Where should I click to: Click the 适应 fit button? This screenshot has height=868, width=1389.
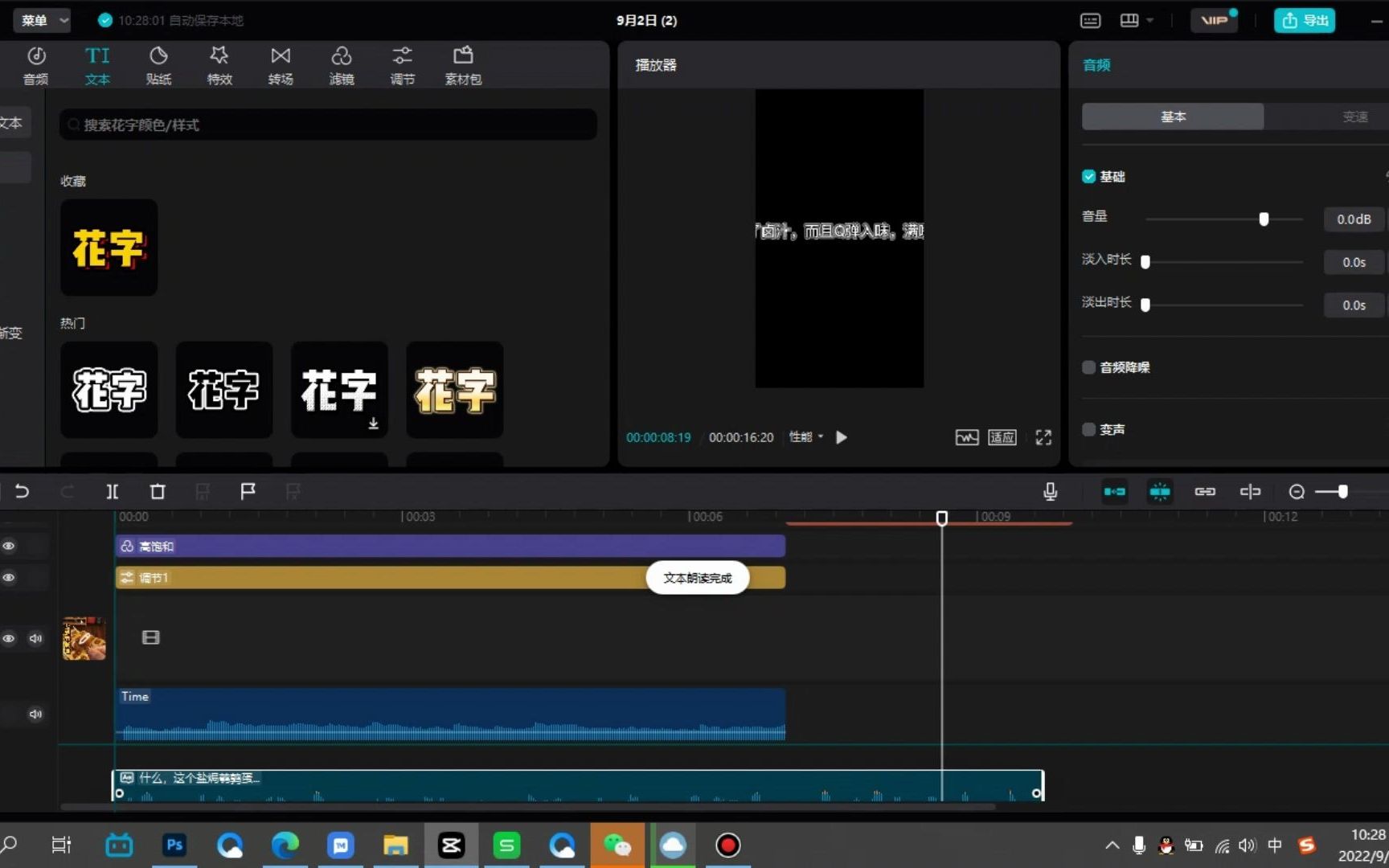coord(1002,437)
